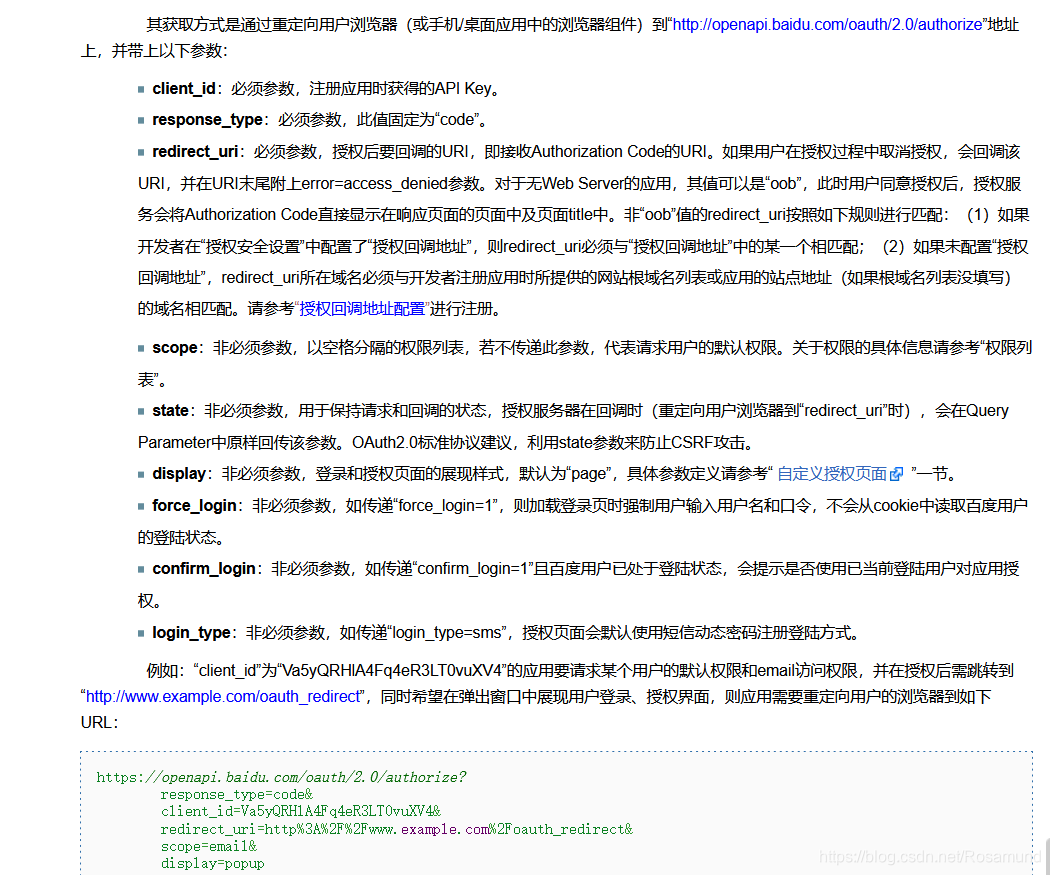
Task: Click the text “force_login=1”
Action: click(x=447, y=505)
